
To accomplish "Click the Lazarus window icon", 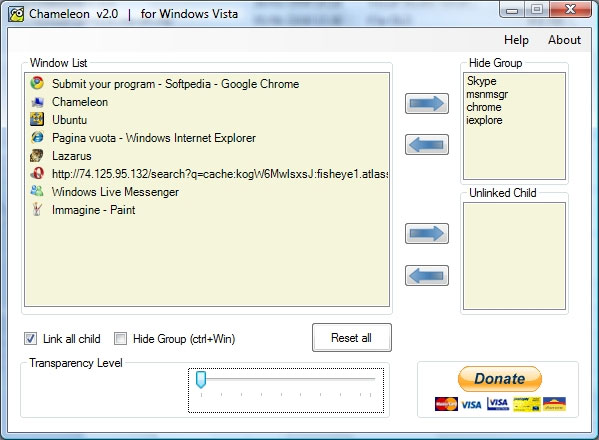I will click(x=37, y=155).
